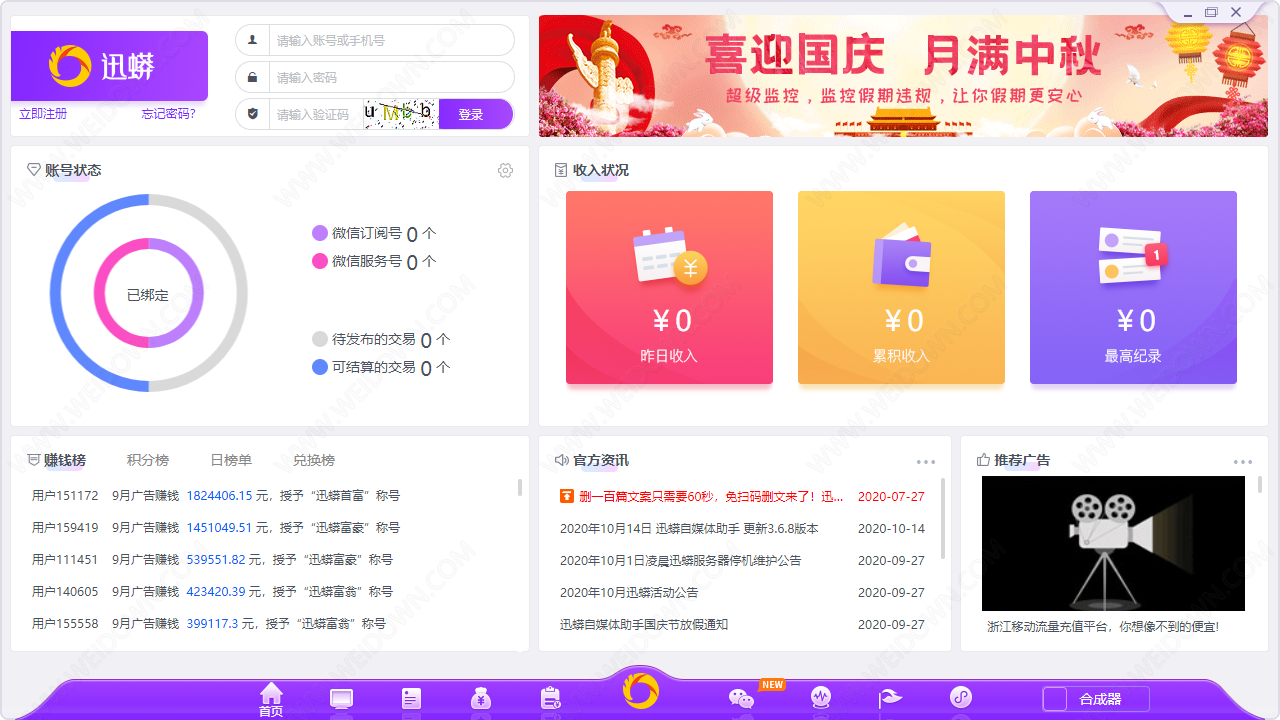
Task: Click the center orange 迅蟒 logo in bottom bar
Action: coord(641,690)
